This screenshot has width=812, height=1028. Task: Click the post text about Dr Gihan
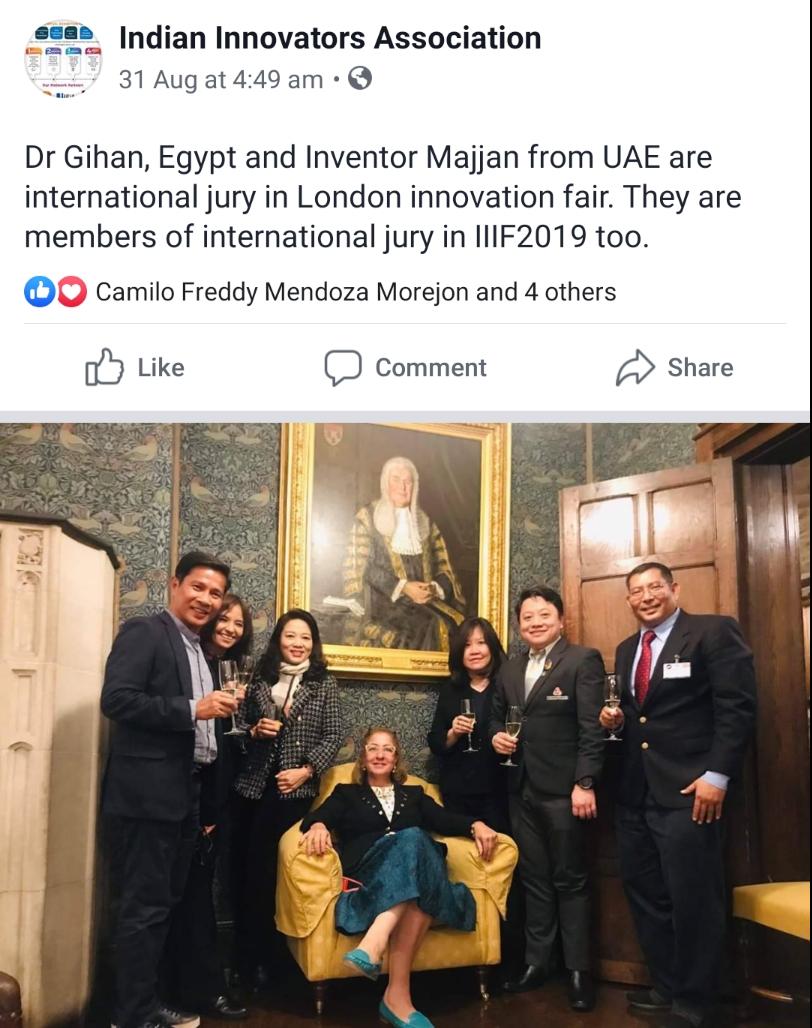click(x=383, y=197)
